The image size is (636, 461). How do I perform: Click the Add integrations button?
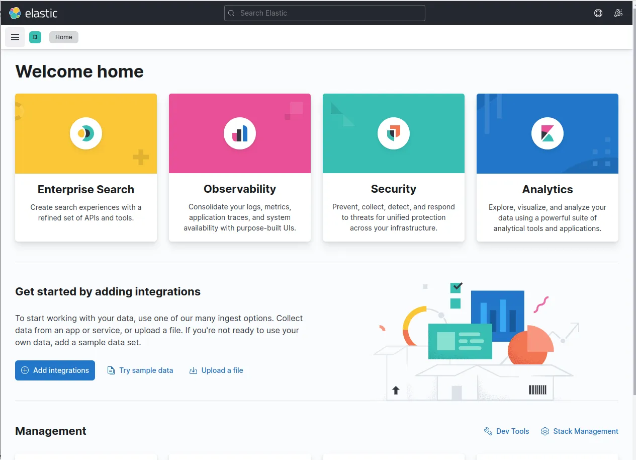tap(55, 370)
